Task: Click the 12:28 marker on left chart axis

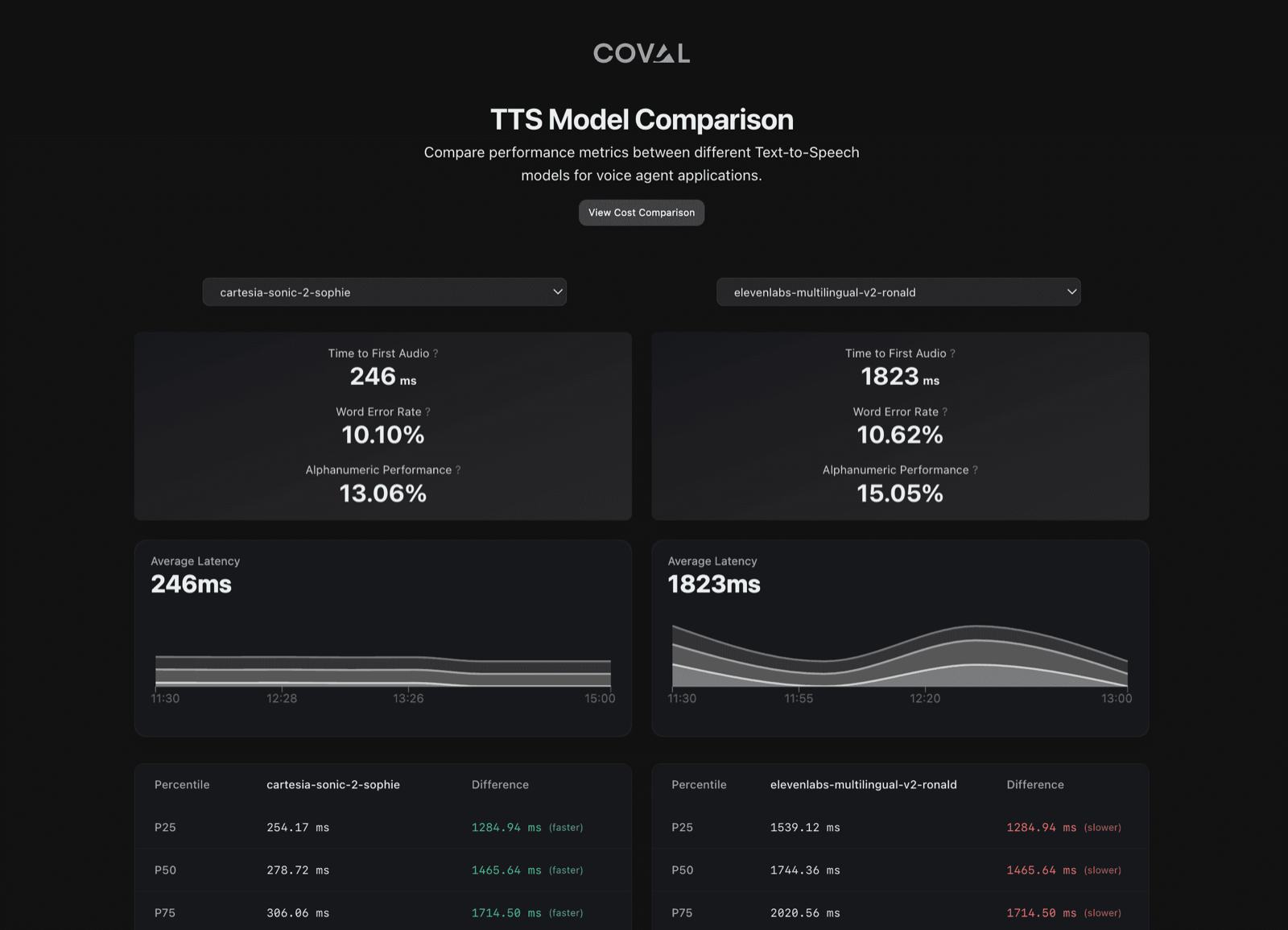Action: pos(282,698)
